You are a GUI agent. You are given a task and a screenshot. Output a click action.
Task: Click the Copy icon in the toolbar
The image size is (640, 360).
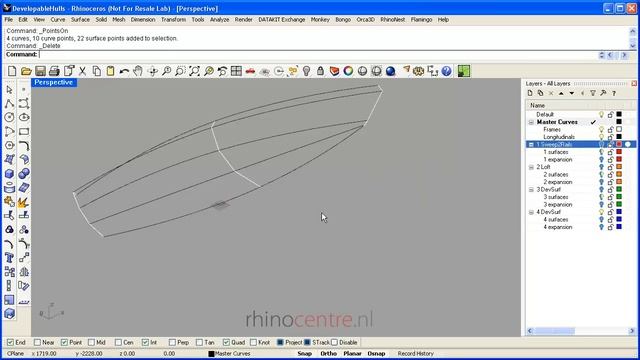[x=96, y=71]
